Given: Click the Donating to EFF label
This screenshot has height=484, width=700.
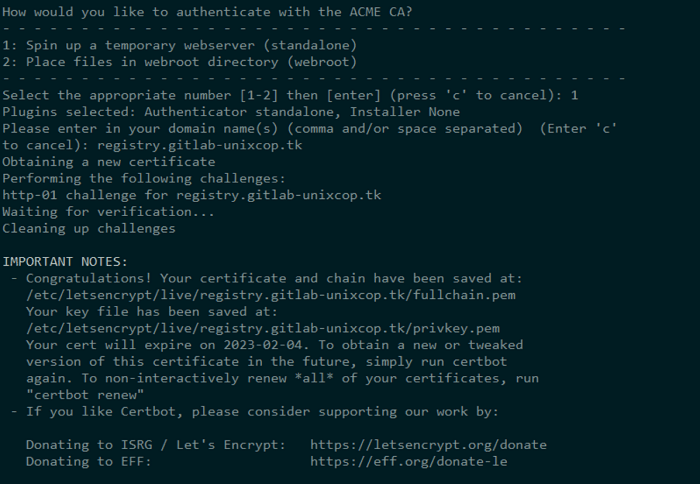Looking at the screenshot, I should 89,461.
